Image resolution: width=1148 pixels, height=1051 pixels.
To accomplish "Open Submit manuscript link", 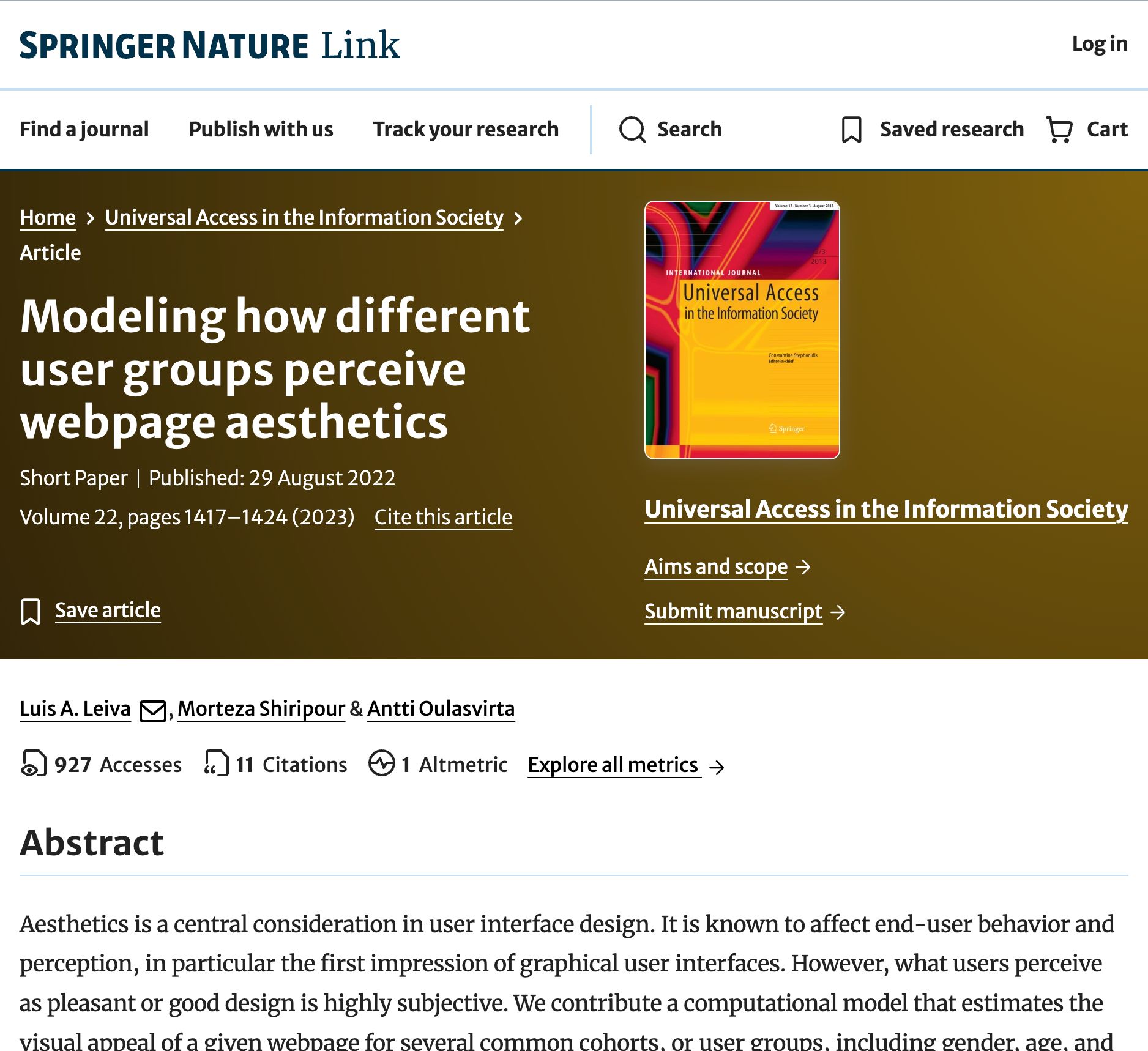I will coord(733,611).
